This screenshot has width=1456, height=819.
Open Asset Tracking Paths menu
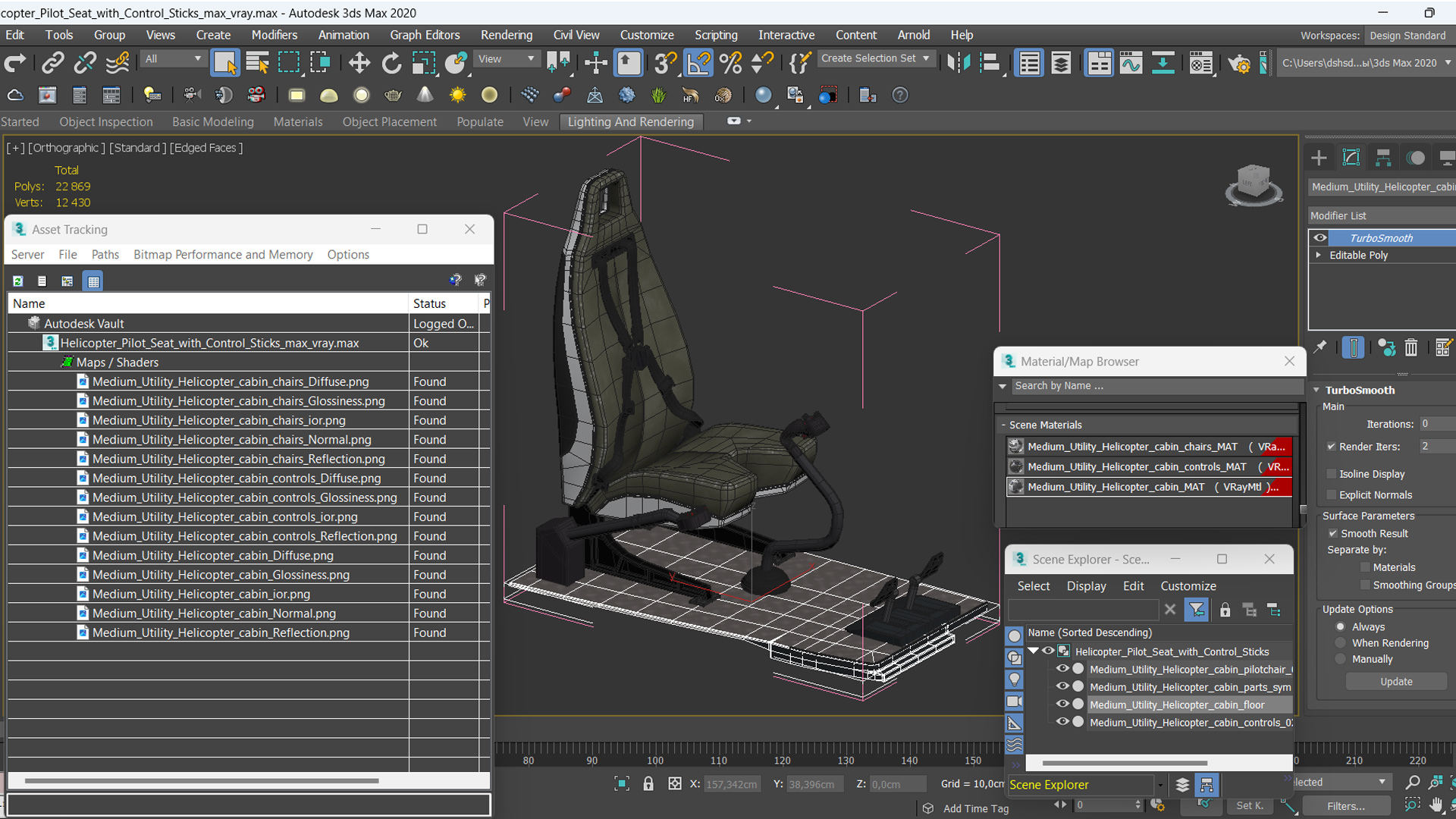[x=105, y=255]
